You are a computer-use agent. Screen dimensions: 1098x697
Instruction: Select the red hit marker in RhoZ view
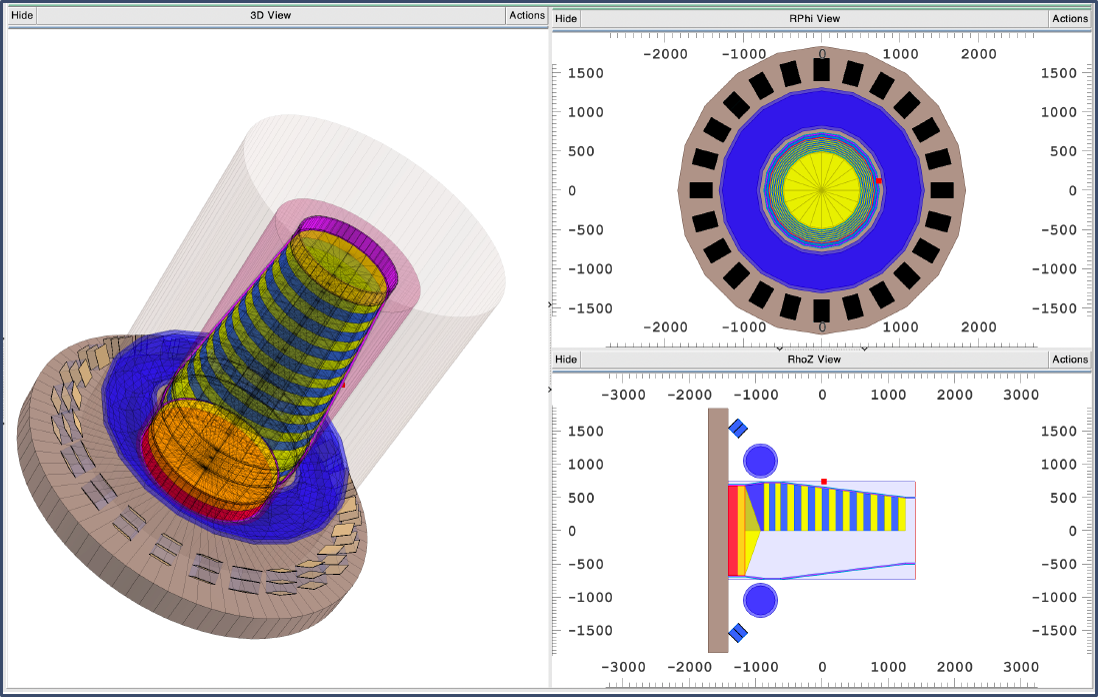(824, 481)
